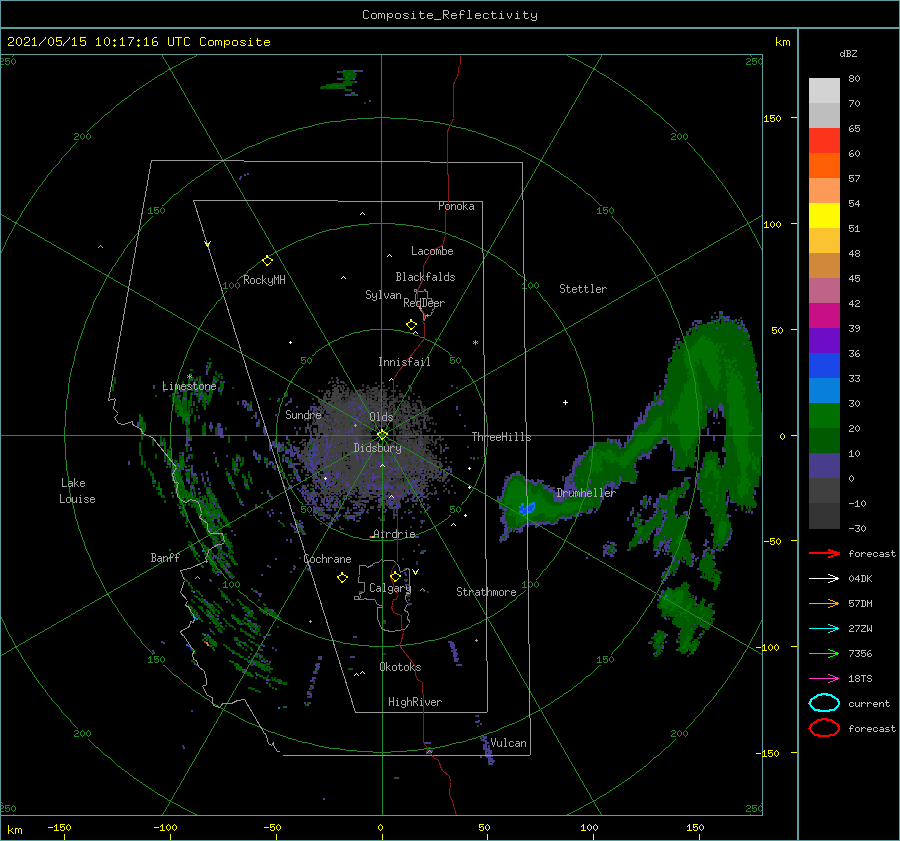
Task: Click the Strathmore label
Action: coord(486,592)
